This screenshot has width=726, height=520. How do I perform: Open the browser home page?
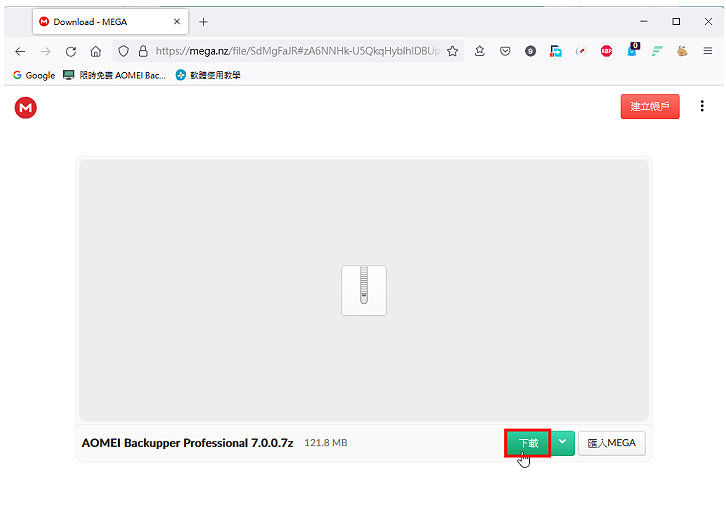point(96,51)
